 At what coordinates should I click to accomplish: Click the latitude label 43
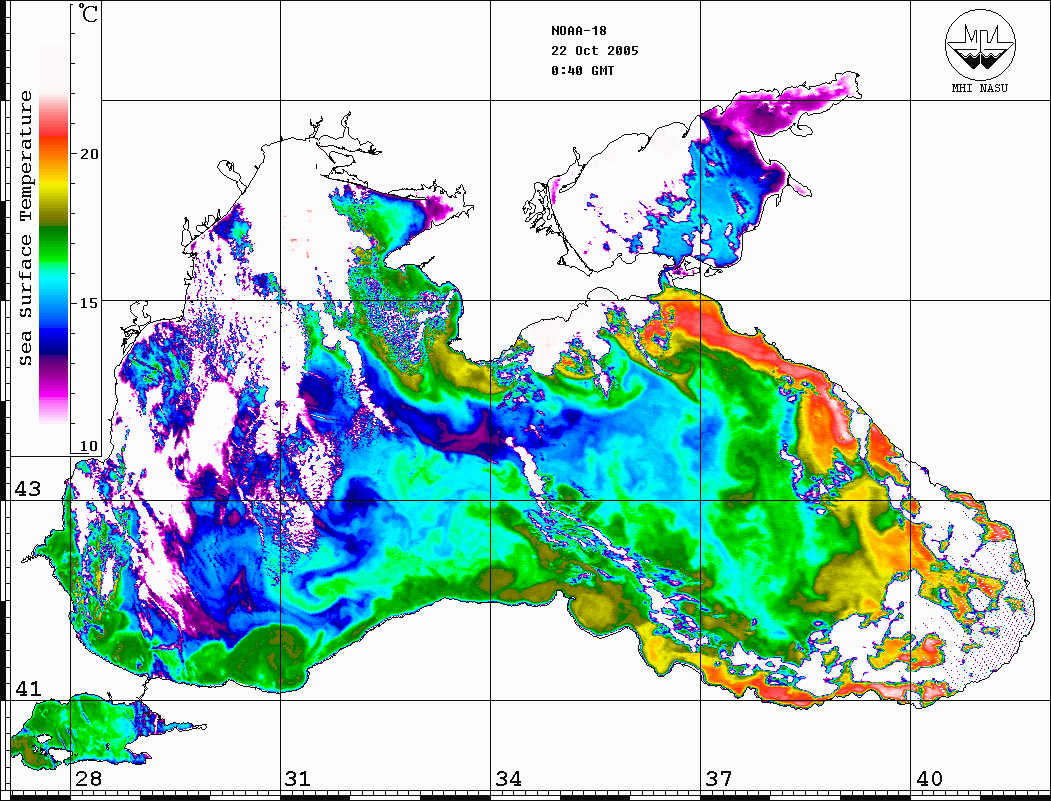pyautogui.click(x=28, y=489)
